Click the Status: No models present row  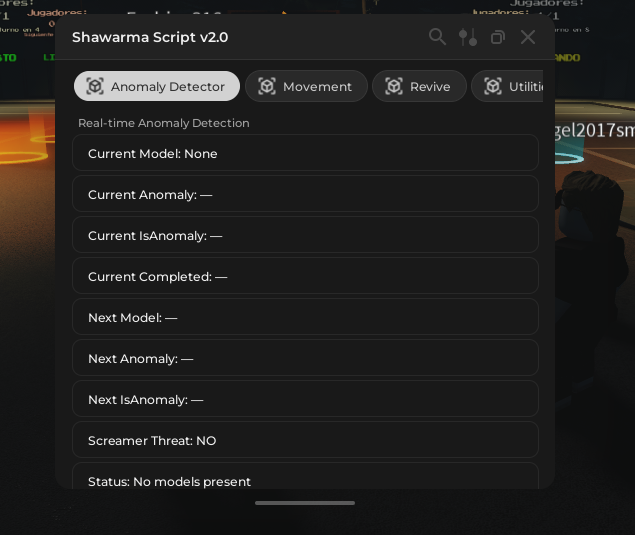[305, 478]
